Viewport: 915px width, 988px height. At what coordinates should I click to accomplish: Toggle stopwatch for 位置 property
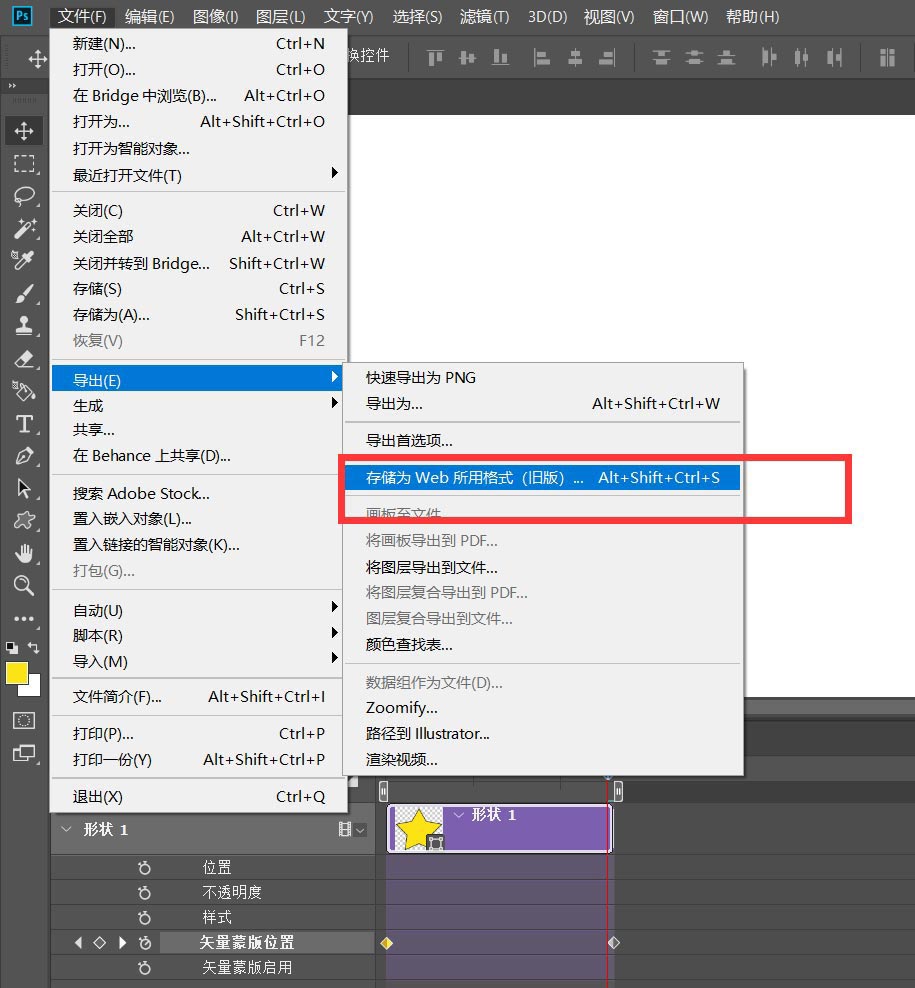pos(144,868)
